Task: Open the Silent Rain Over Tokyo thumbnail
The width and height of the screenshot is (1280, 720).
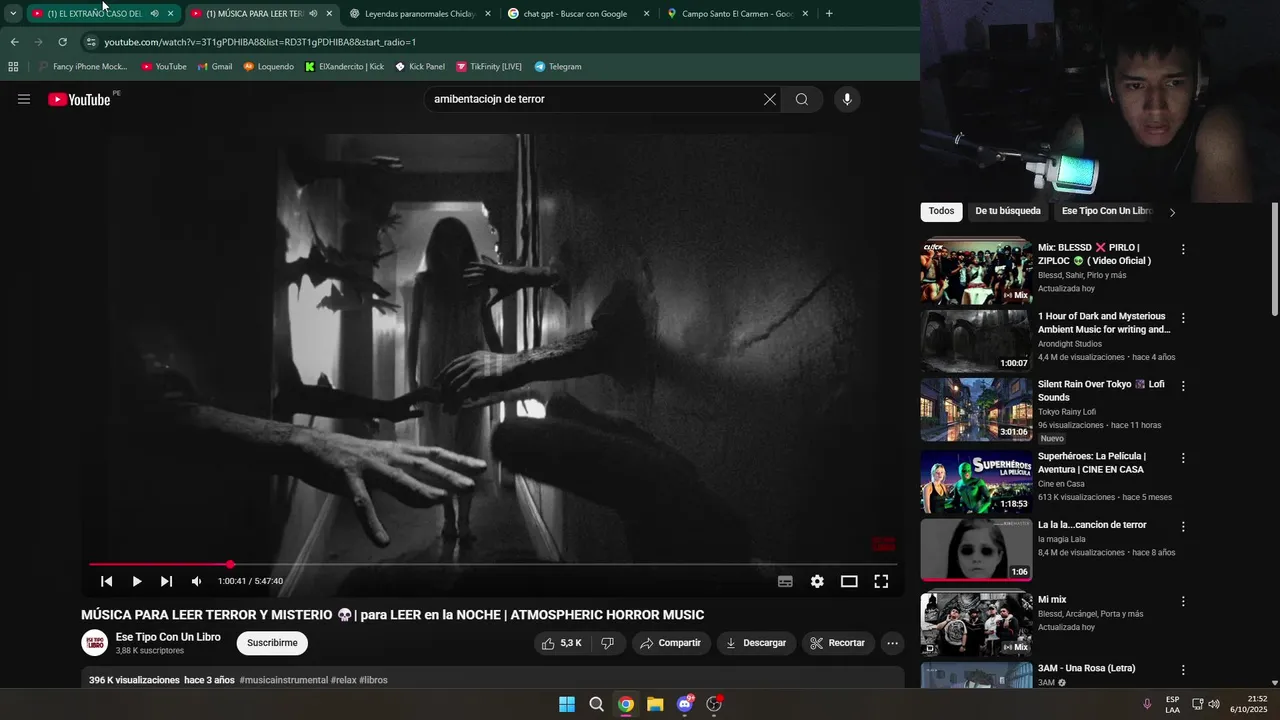Action: click(x=976, y=409)
